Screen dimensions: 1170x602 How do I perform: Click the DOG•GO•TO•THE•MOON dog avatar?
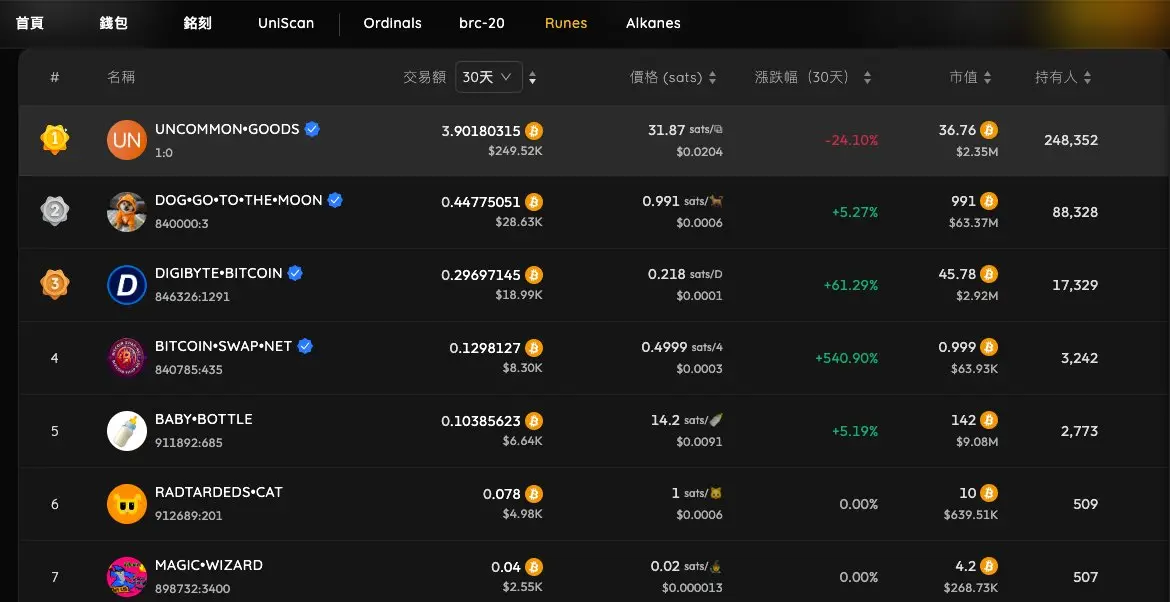click(127, 212)
